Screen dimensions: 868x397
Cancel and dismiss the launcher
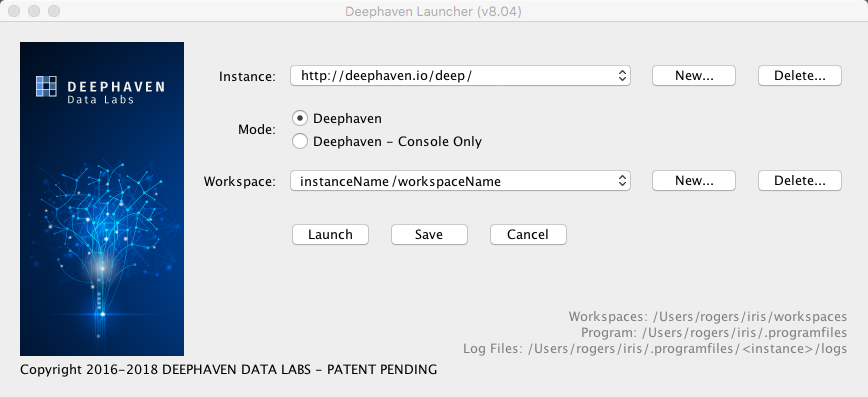[528, 234]
